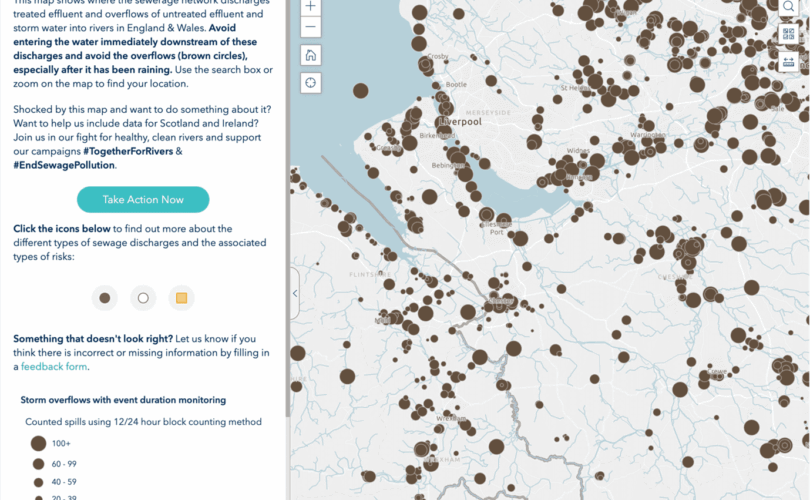
Task: Click the Liverpool label on the map
Action: click(461, 122)
